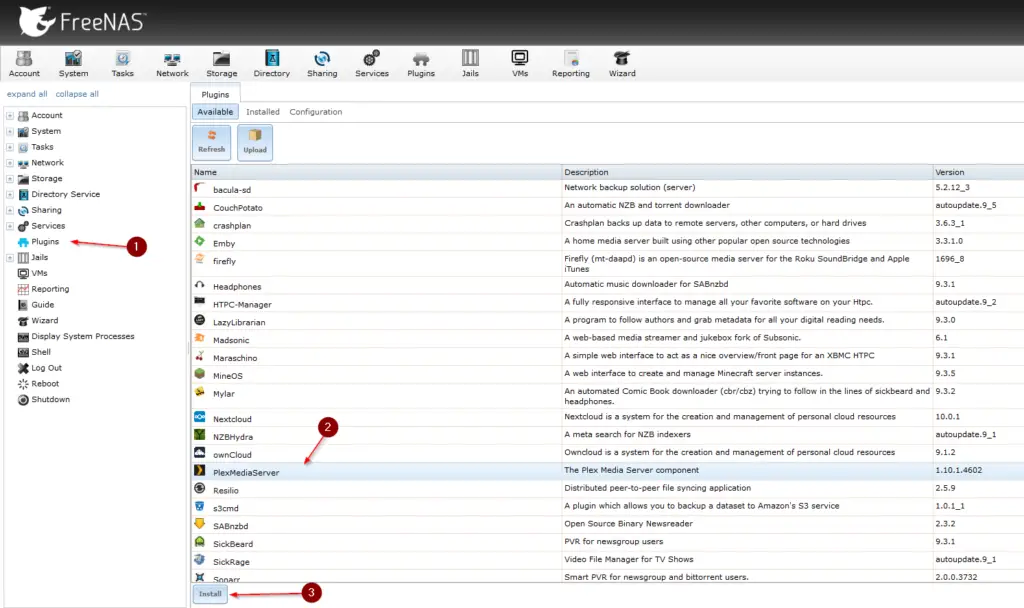The width and height of the screenshot is (1024, 608).
Task: Open Plugins in the top toolbar
Action: pos(421,64)
